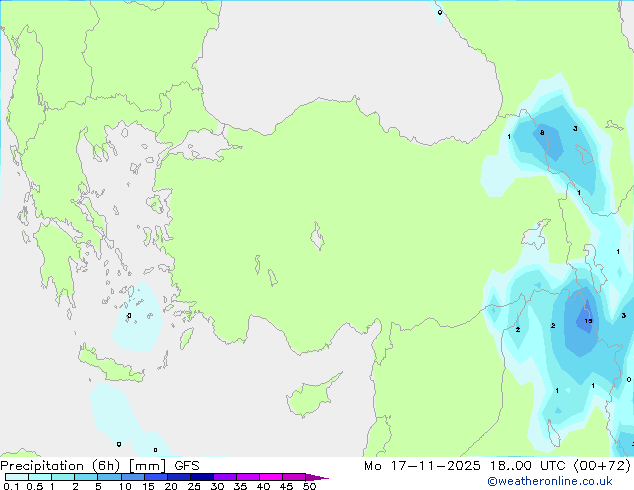Screen dimensions: 634x490
Task: Select the 5–10 mm legend color swatch
Action: pos(109,477)
